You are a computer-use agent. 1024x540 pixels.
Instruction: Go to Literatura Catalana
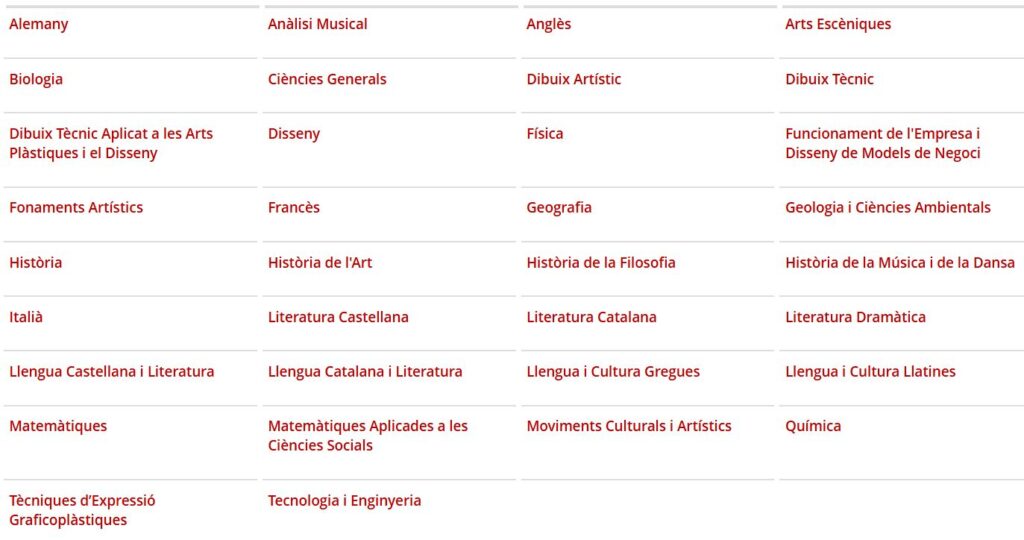[592, 317]
